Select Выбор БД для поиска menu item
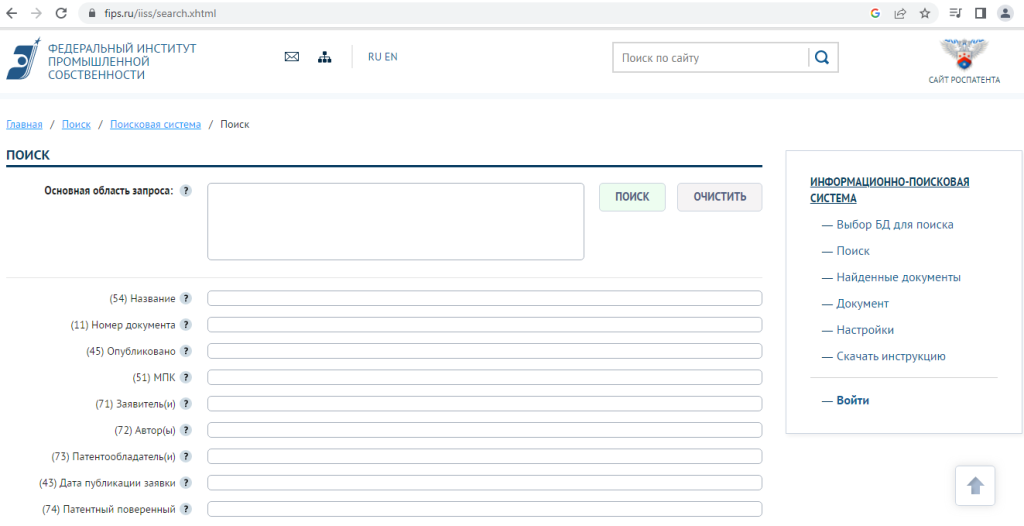Viewport: 1024px width, 526px height. tap(894, 225)
